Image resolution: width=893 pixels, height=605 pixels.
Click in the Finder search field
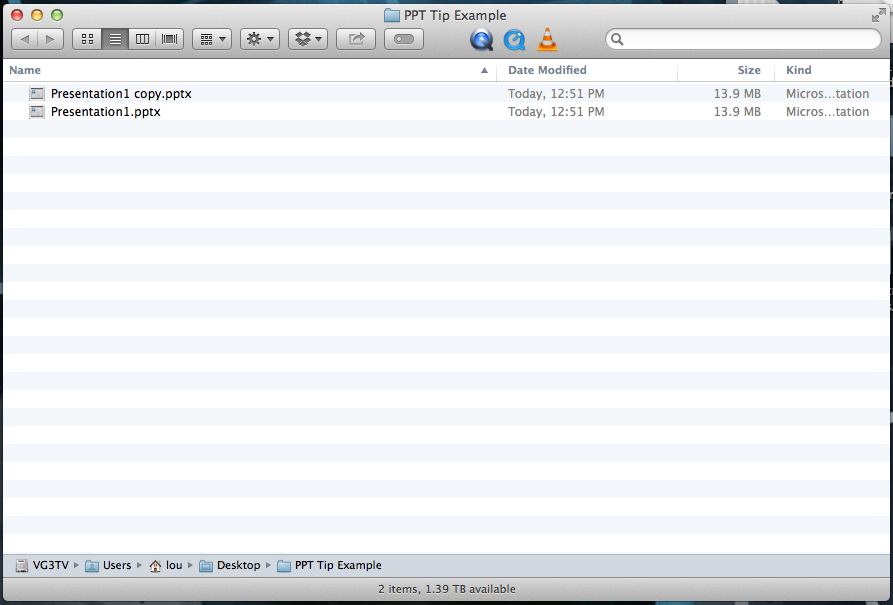pos(743,39)
